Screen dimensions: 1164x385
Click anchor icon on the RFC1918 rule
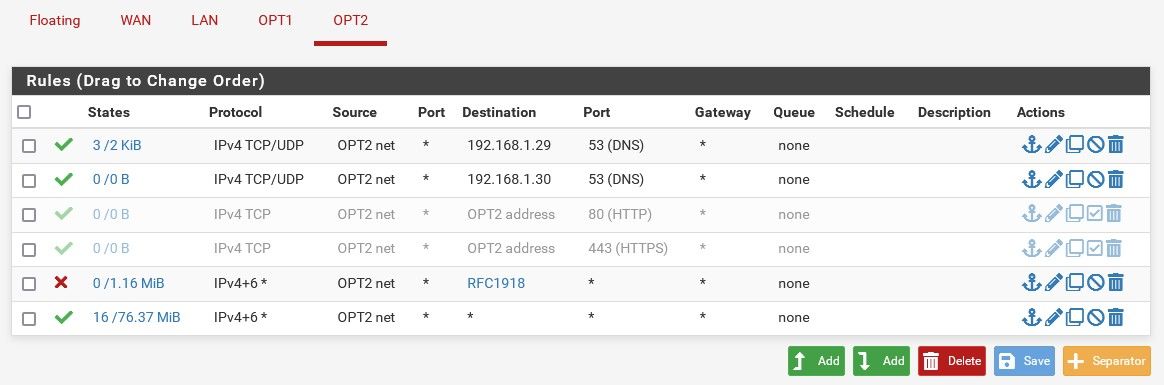(1032, 283)
